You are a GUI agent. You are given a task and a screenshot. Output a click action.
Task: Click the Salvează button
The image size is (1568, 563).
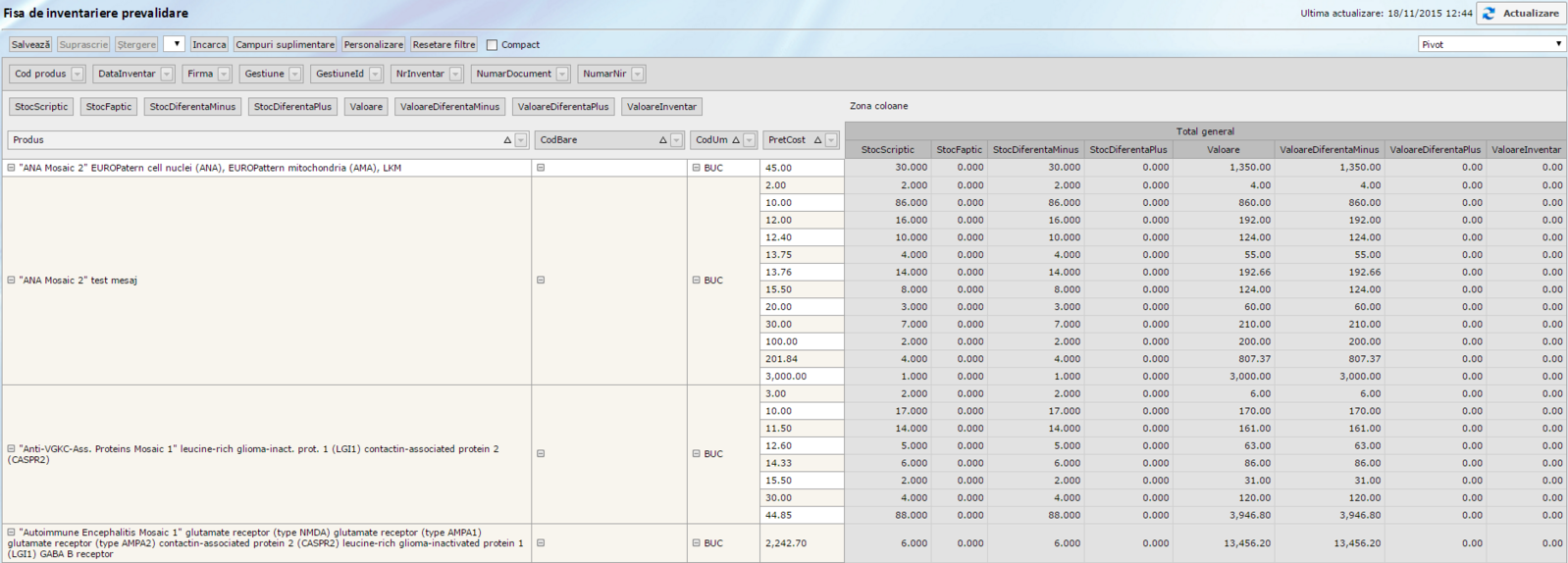[x=30, y=45]
